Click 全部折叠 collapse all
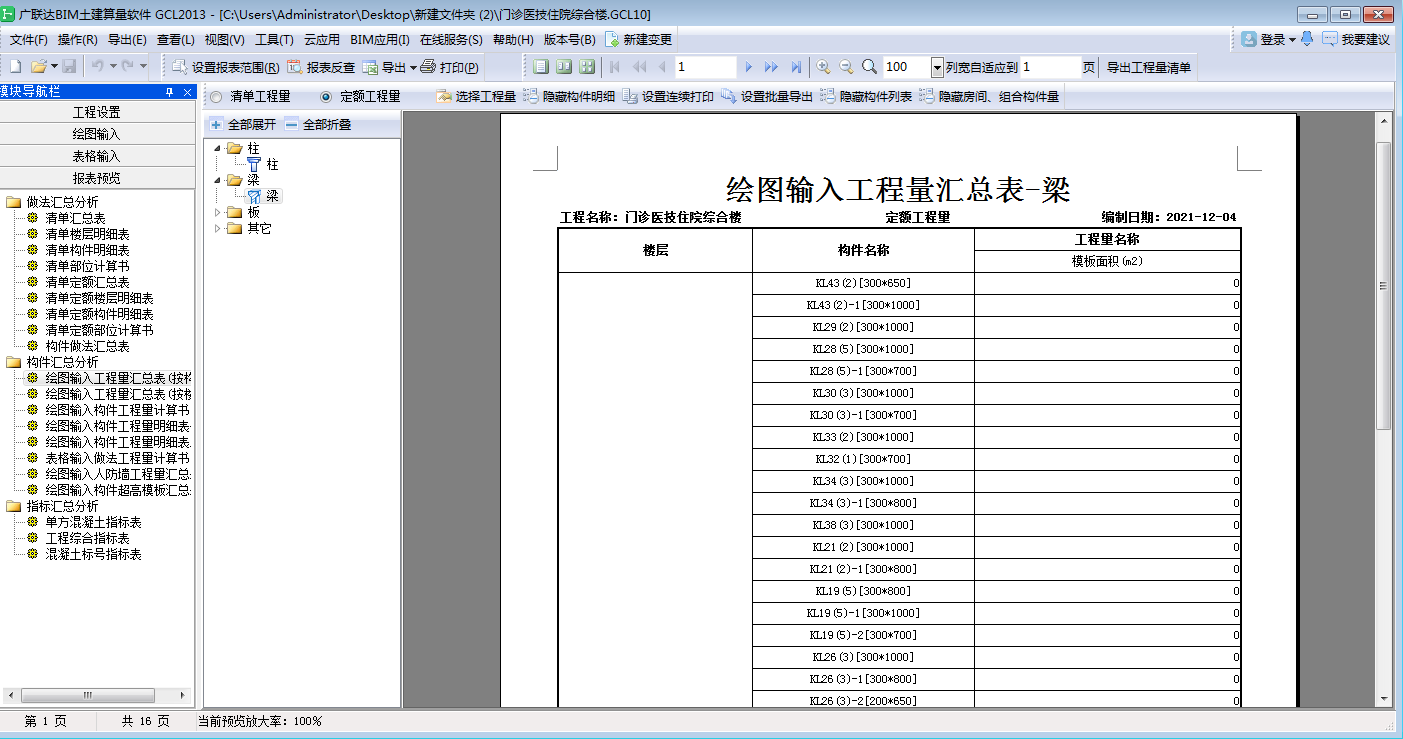 pos(318,125)
